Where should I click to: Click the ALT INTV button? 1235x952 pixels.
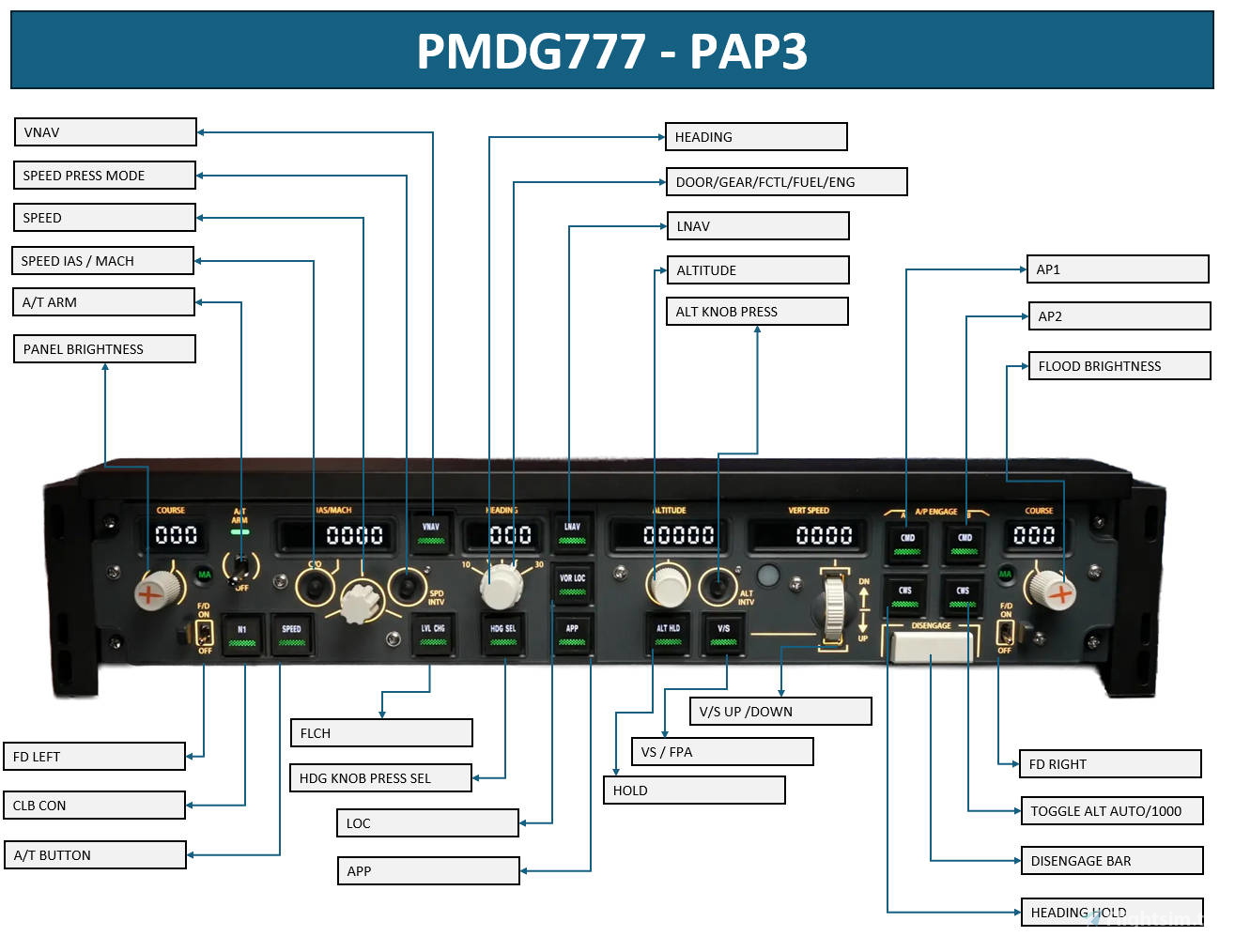tap(718, 589)
